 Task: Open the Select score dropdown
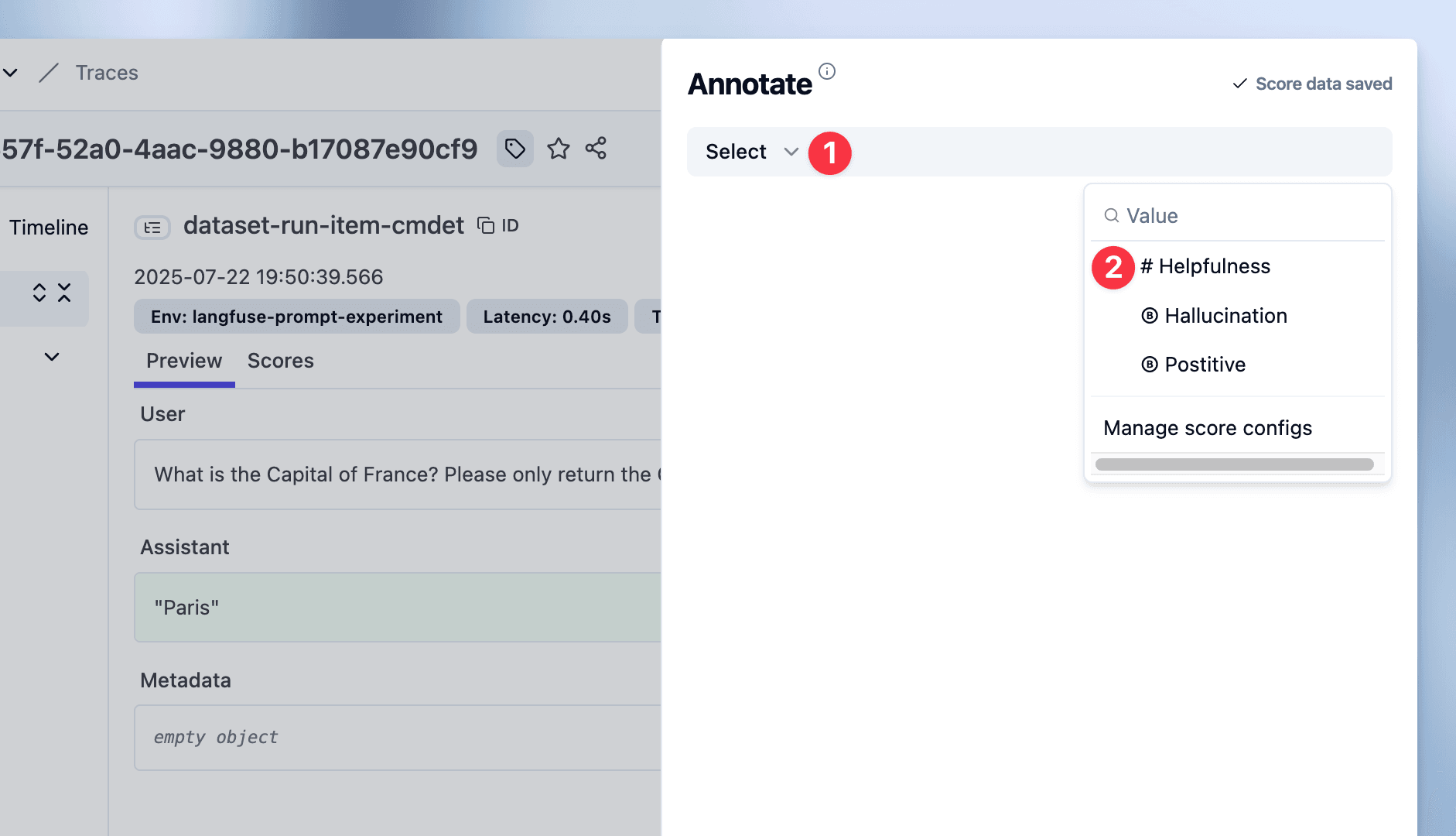tap(749, 152)
